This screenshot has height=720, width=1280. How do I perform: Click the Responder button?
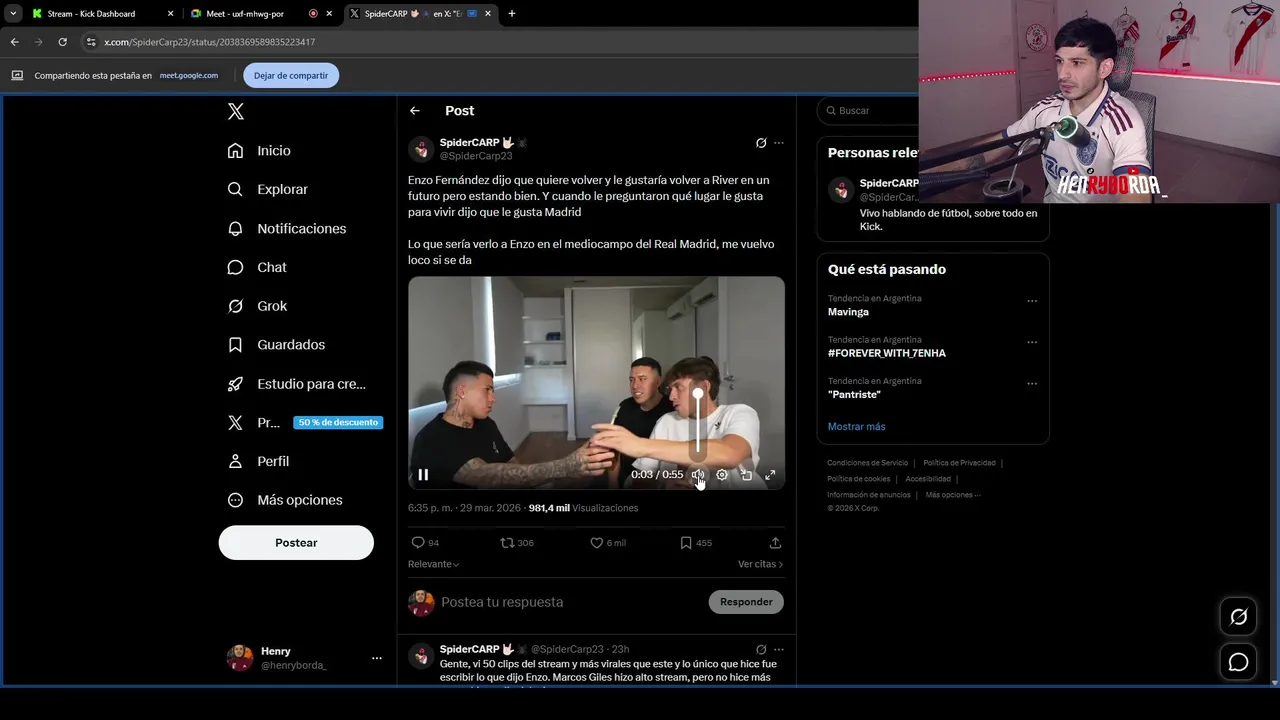[746, 602]
